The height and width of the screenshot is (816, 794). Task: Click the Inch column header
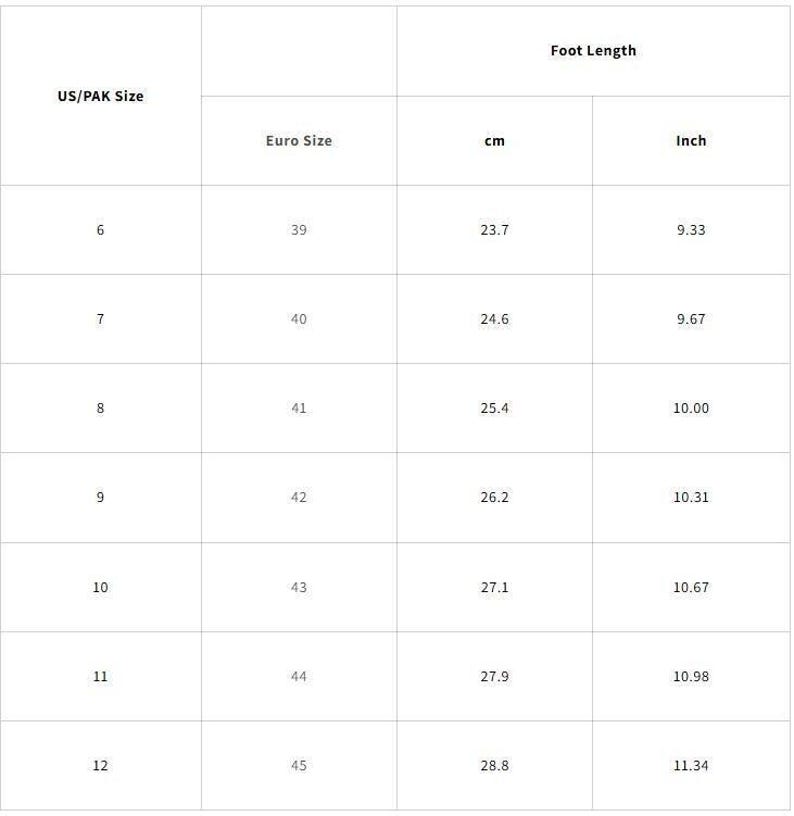click(691, 141)
